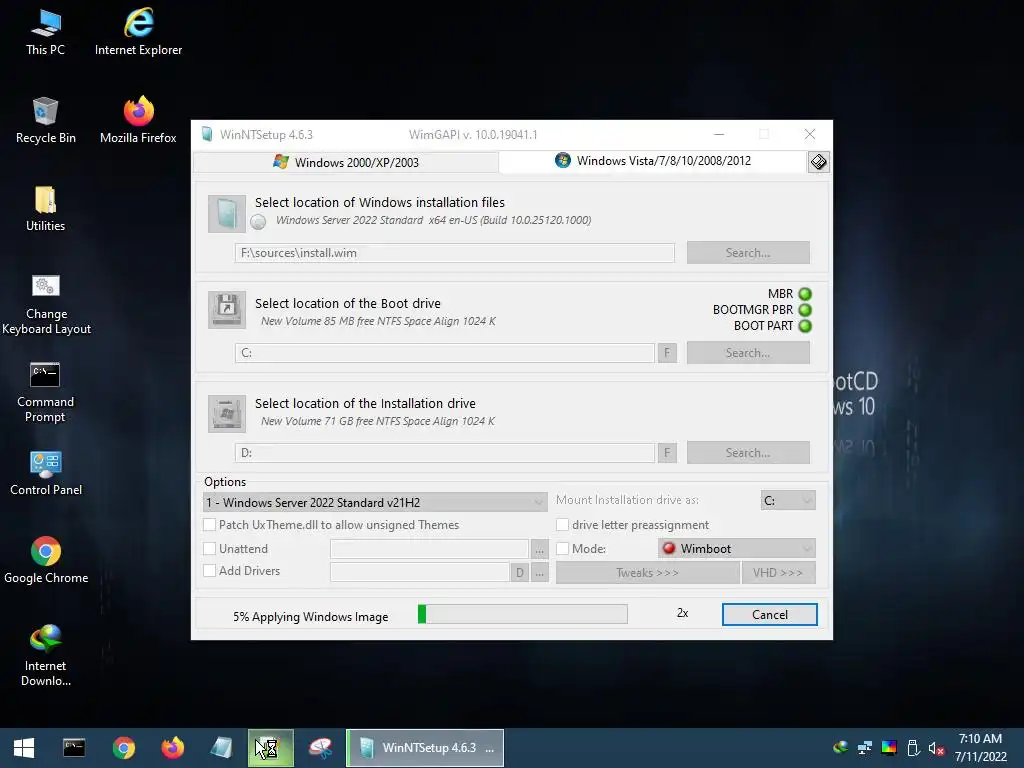Viewport: 1024px width, 768px height.
Task: Launch Internet Explorer from desktop
Action: [x=138, y=31]
